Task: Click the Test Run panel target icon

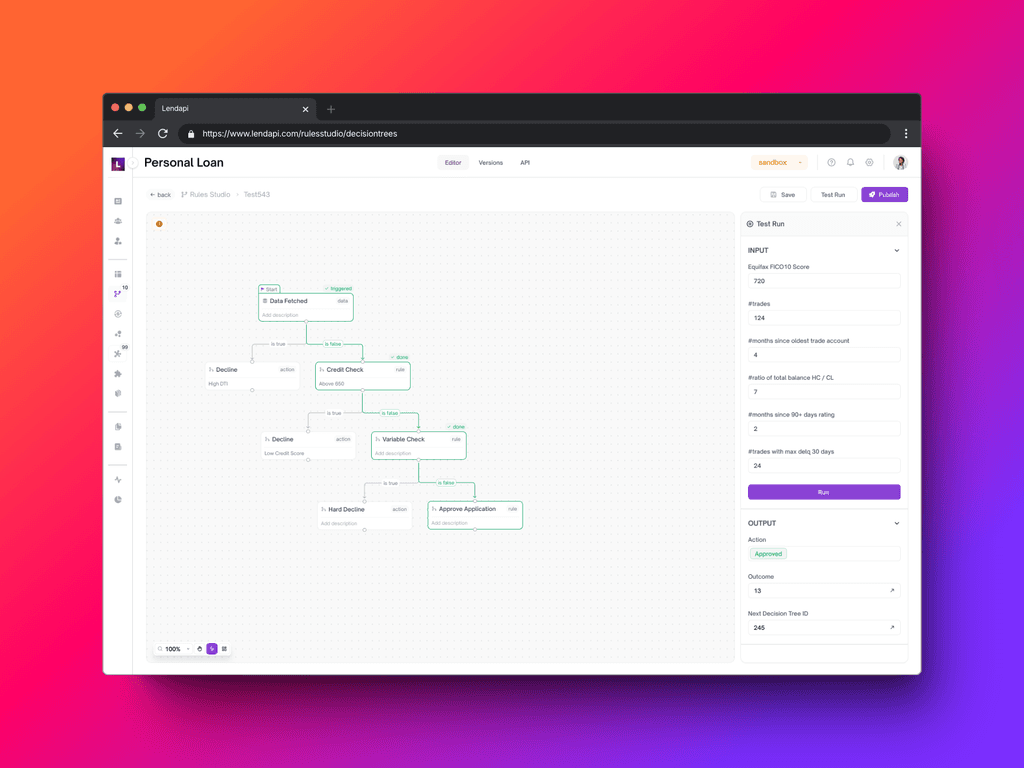Action: 750,224
